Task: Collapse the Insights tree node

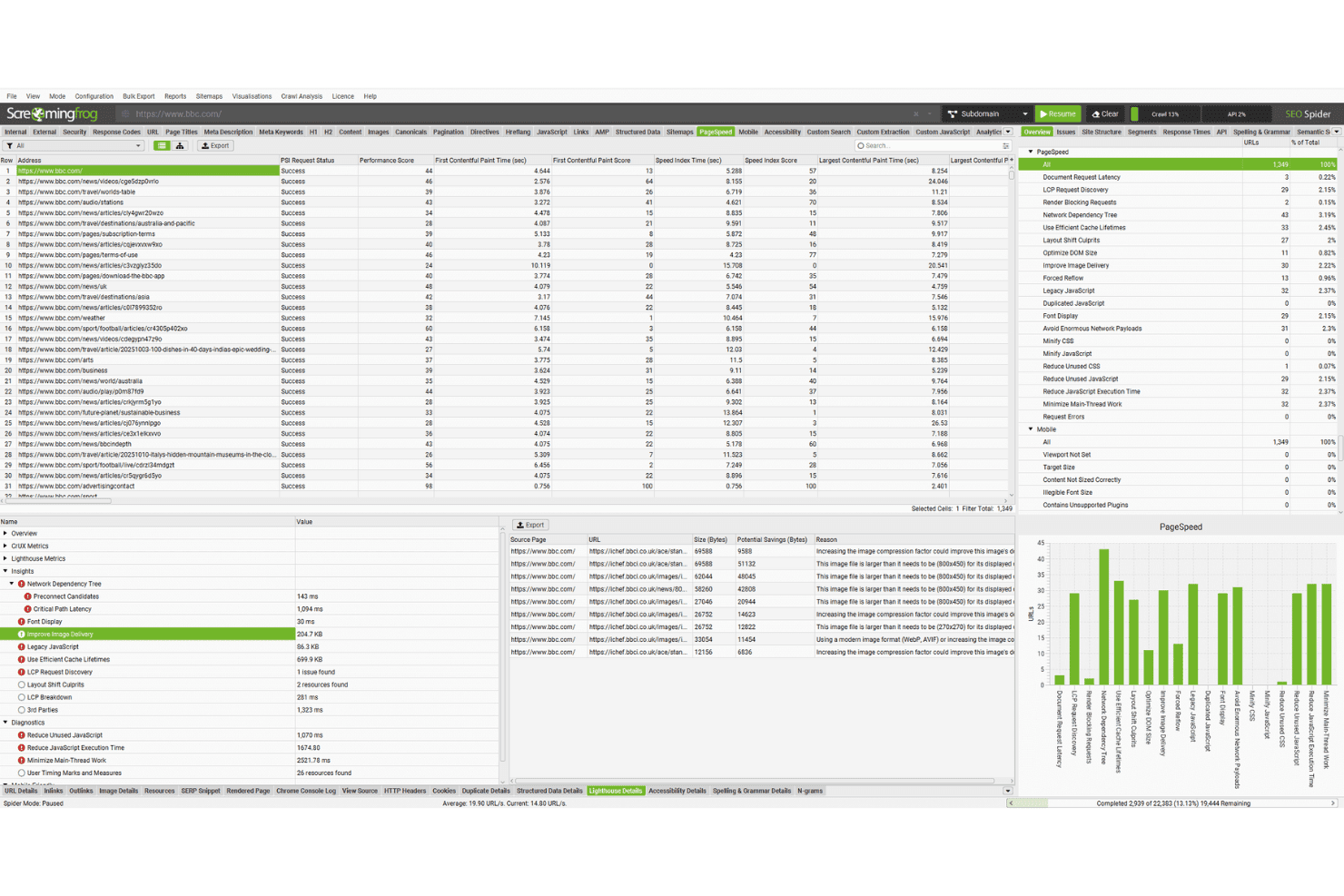Action: (5, 571)
